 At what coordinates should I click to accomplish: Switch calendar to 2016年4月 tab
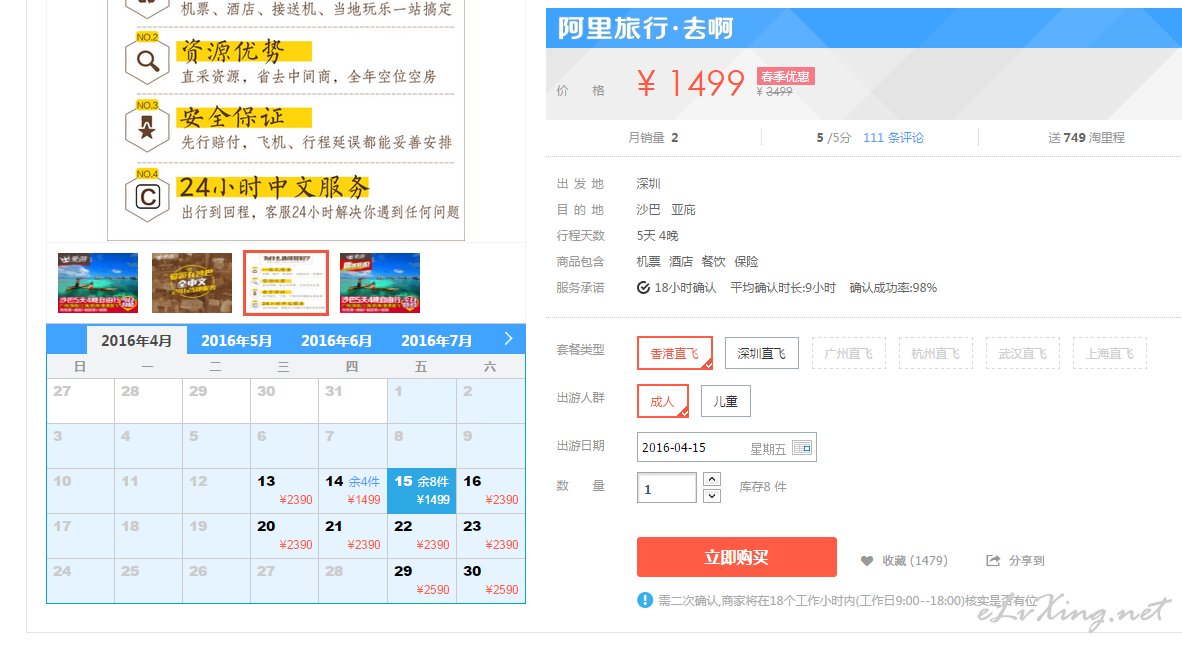[x=136, y=341]
